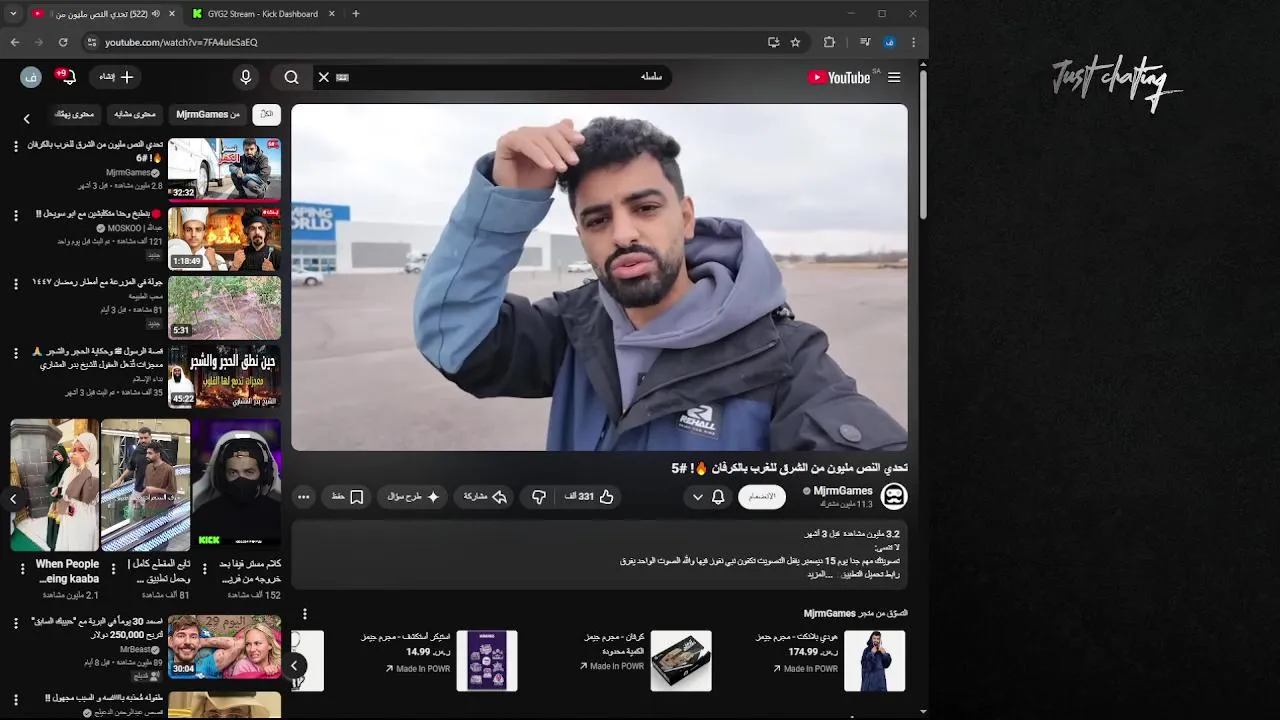Image resolution: width=1280 pixels, height=720 pixels.
Task: Close the YouTube browser tab
Action: (172, 14)
